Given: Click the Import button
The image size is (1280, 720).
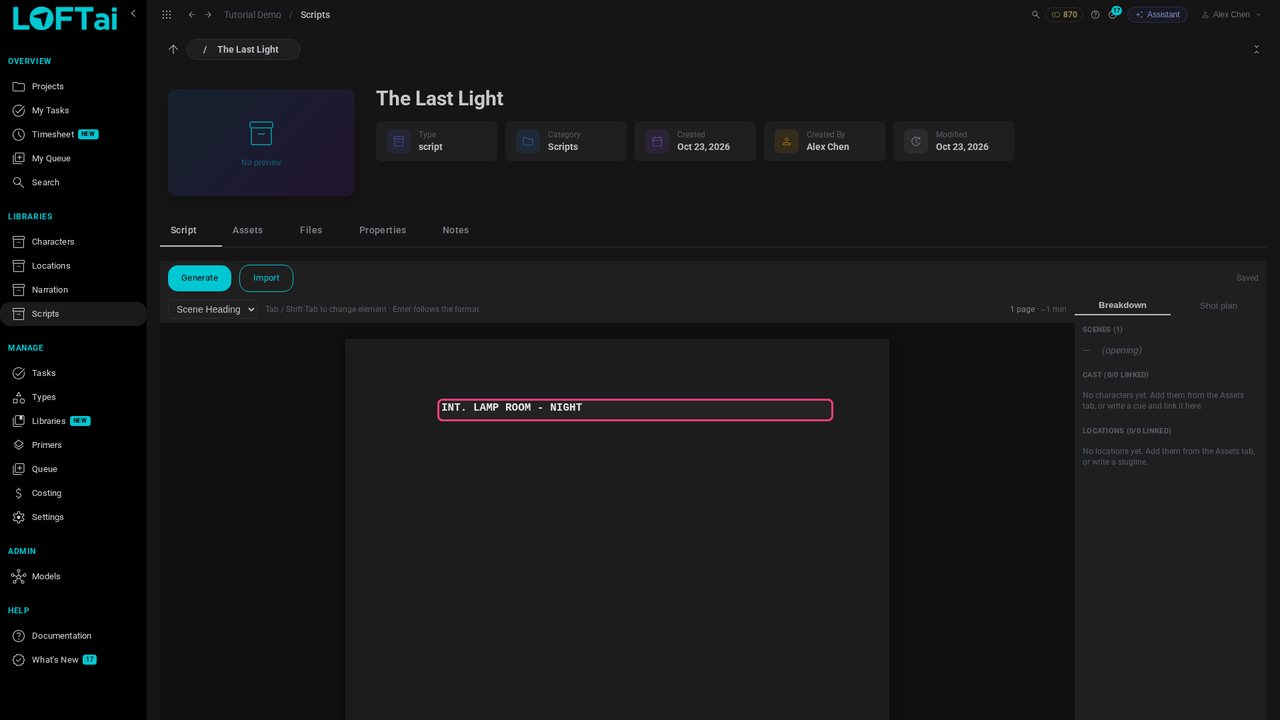Looking at the screenshot, I should point(266,278).
